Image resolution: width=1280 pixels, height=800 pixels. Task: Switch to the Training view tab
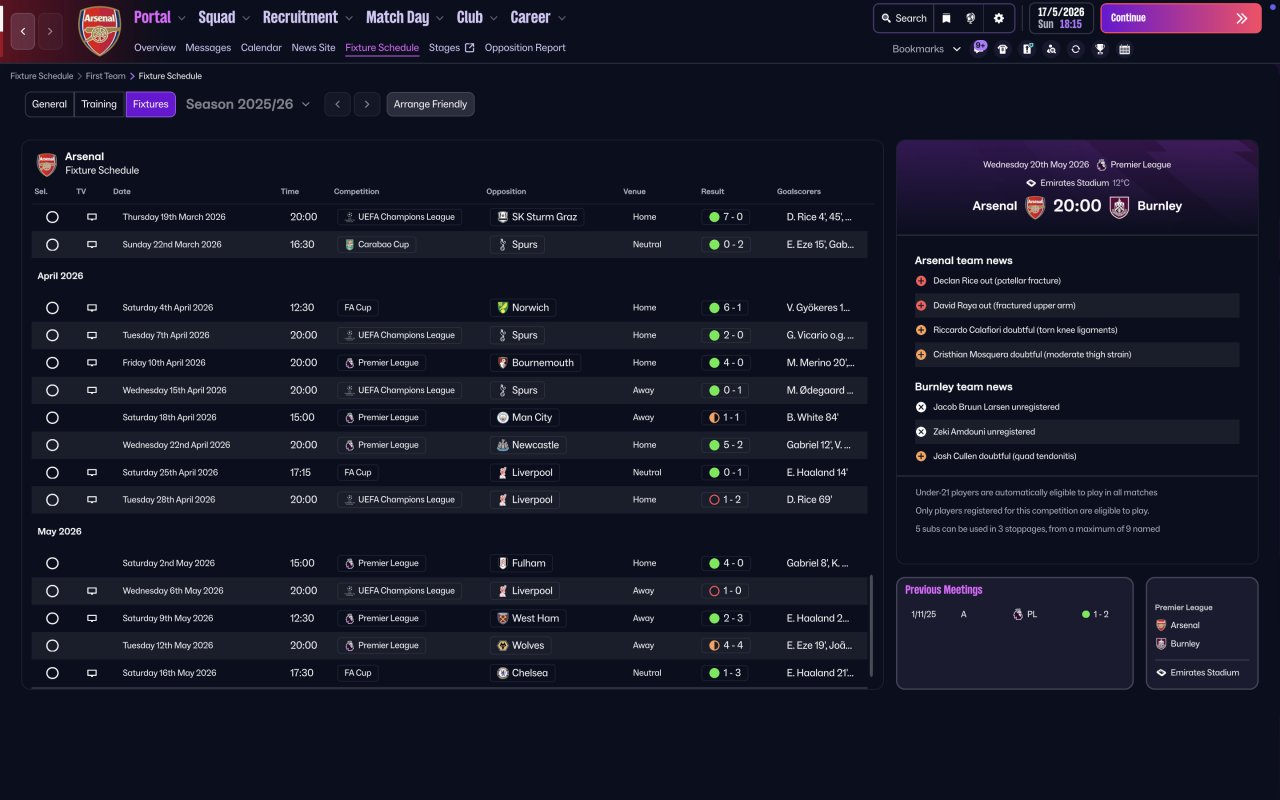99,104
